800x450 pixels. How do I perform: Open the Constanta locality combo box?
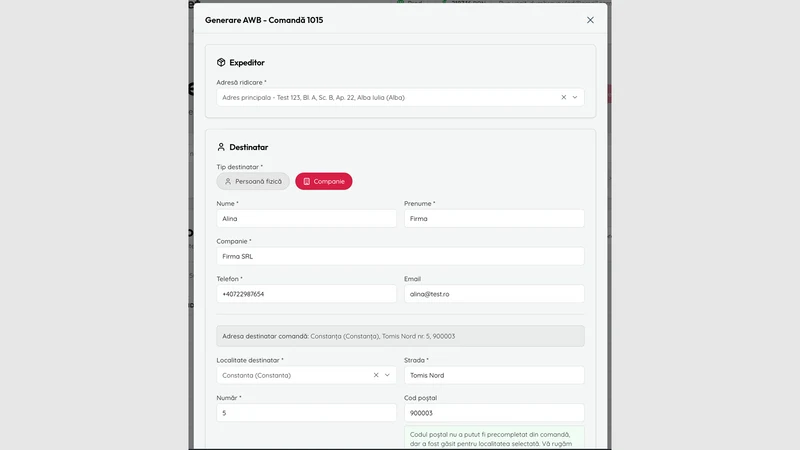[x=306, y=375]
